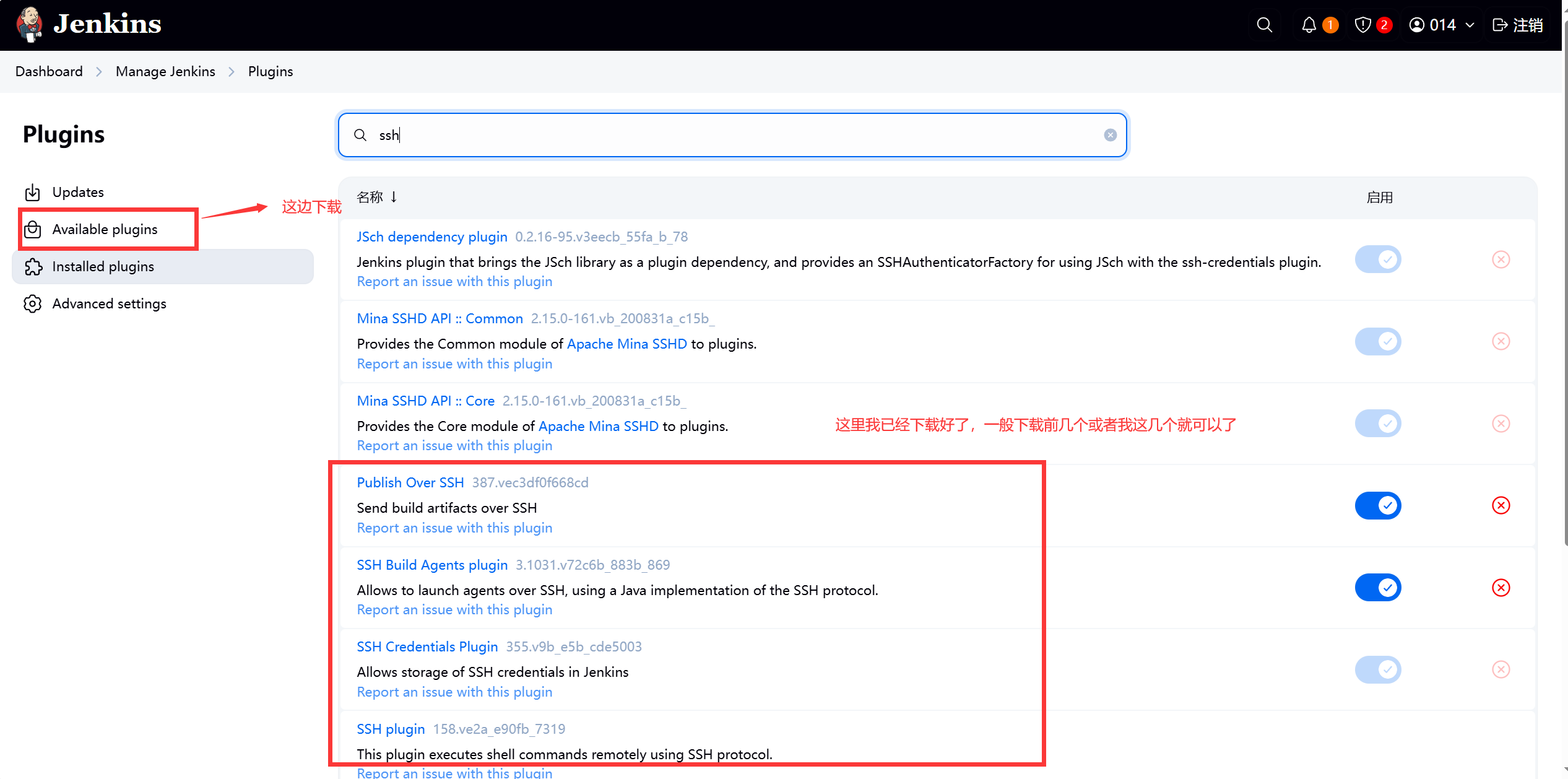This screenshot has width=1568, height=779.
Task: Open Publish Over SSH plugin link
Action: pyautogui.click(x=410, y=482)
